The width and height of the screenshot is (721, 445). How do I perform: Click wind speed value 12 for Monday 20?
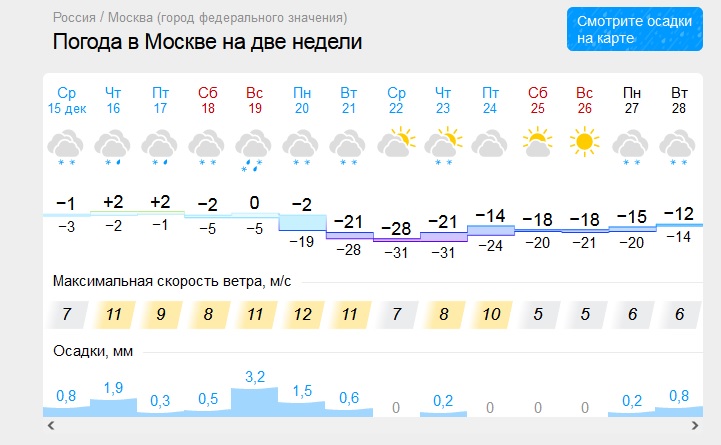click(x=302, y=315)
